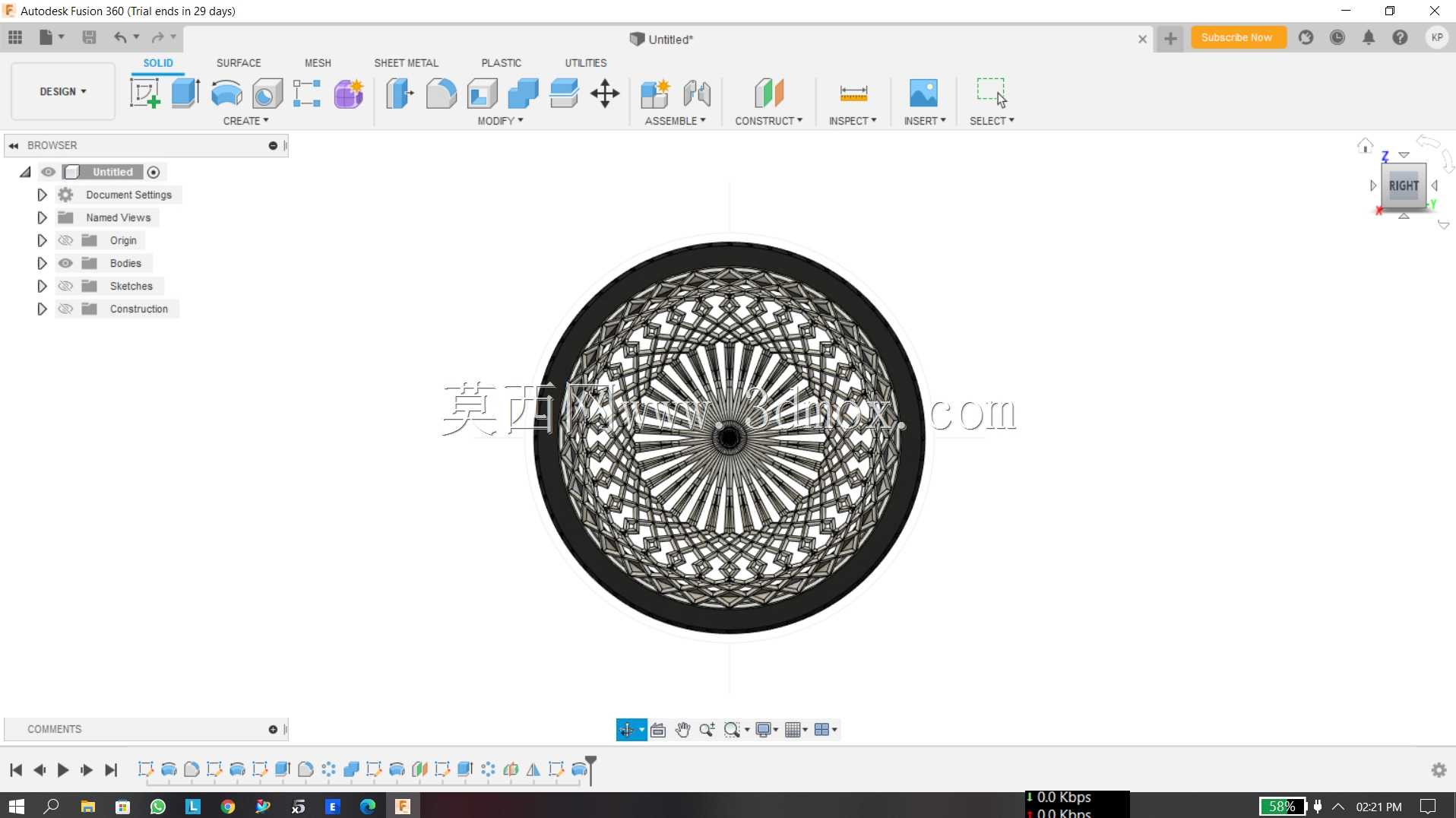Click the Select window tool icon

coord(992,93)
